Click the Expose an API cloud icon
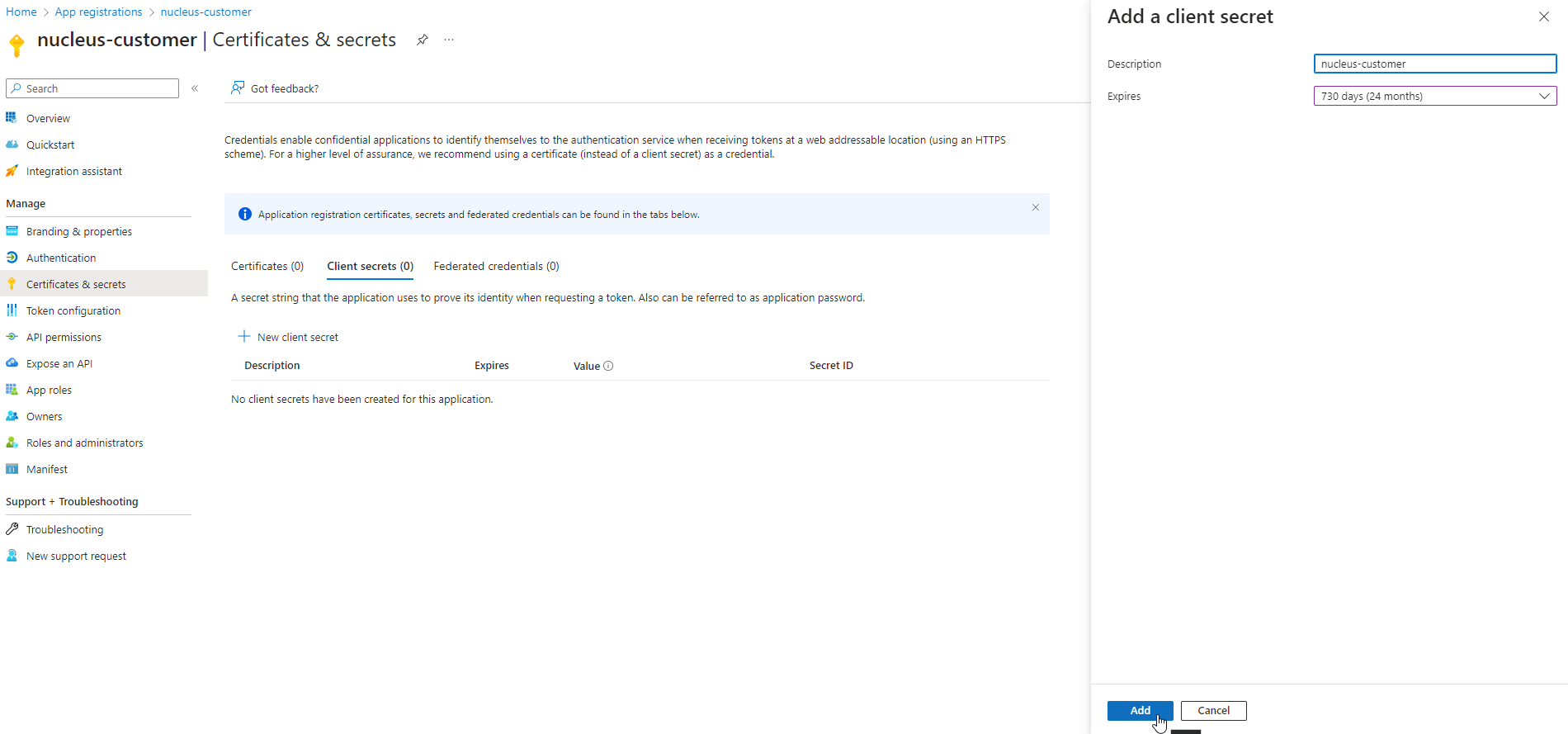 (x=12, y=363)
